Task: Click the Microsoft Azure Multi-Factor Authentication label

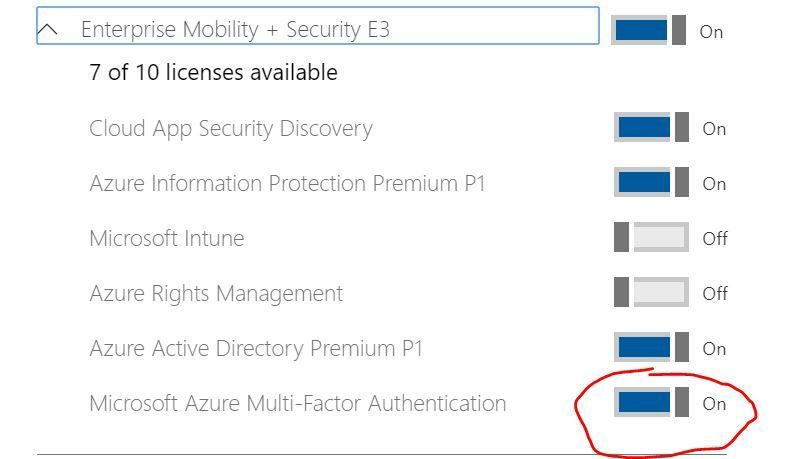Action: tap(297, 404)
